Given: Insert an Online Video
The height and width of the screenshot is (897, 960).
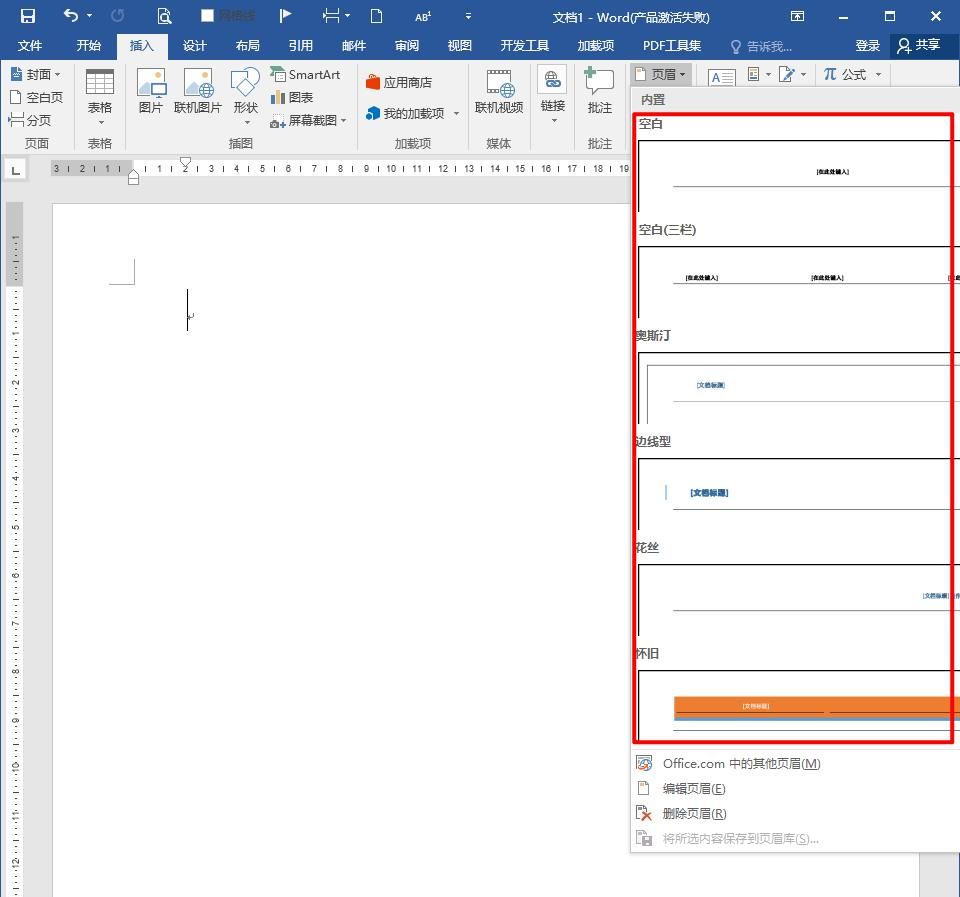Looking at the screenshot, I should (499, 91).
